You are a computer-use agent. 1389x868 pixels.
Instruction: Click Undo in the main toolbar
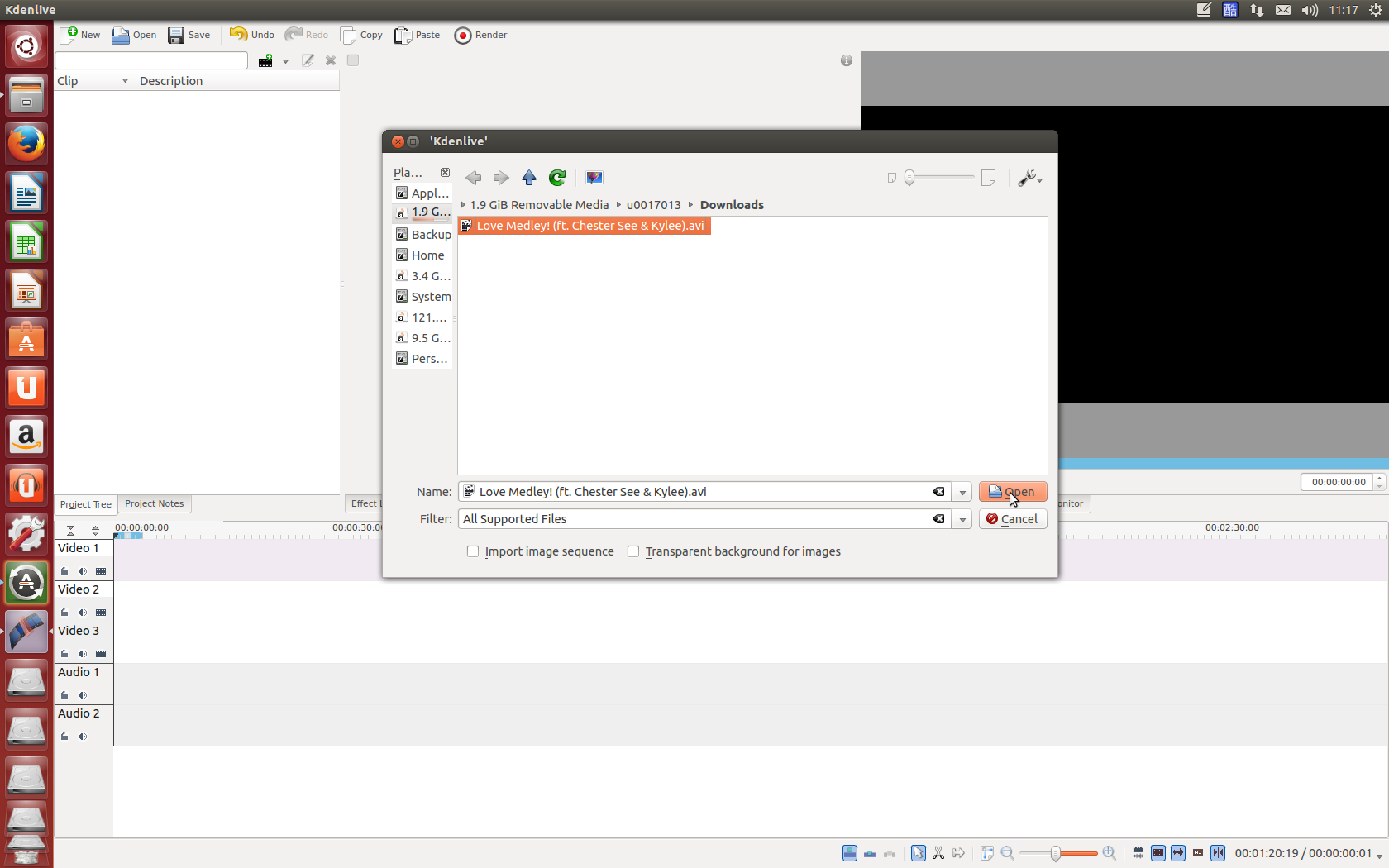point(251,35)
